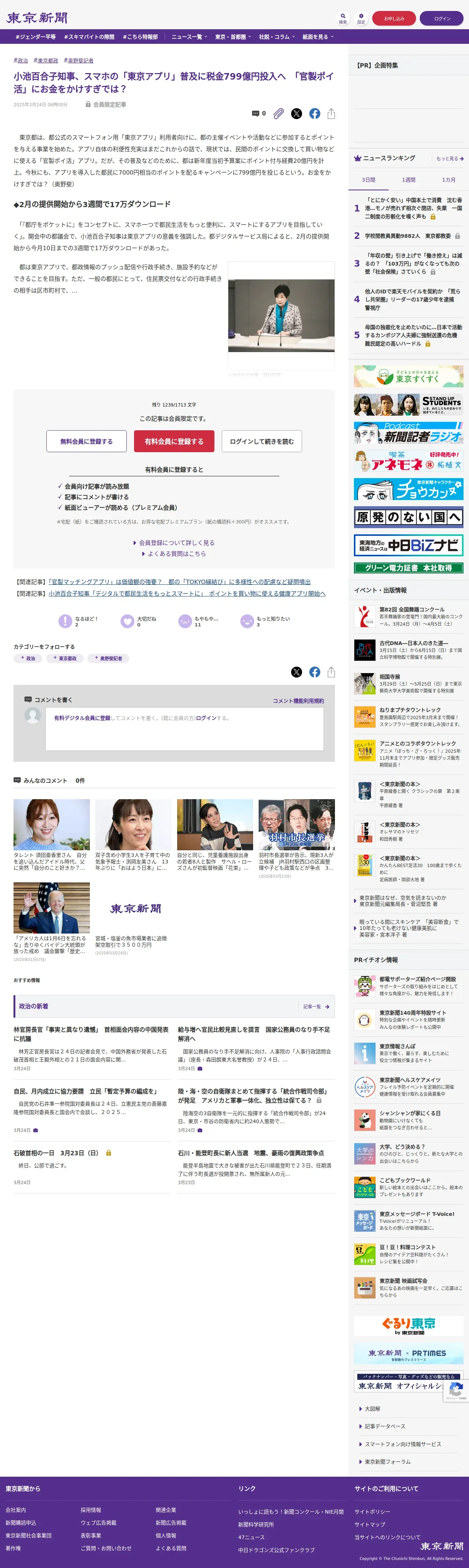Share on X using icon under headline
The height and width of the screenshot is (1568, 469).
[x=297, y=113]
